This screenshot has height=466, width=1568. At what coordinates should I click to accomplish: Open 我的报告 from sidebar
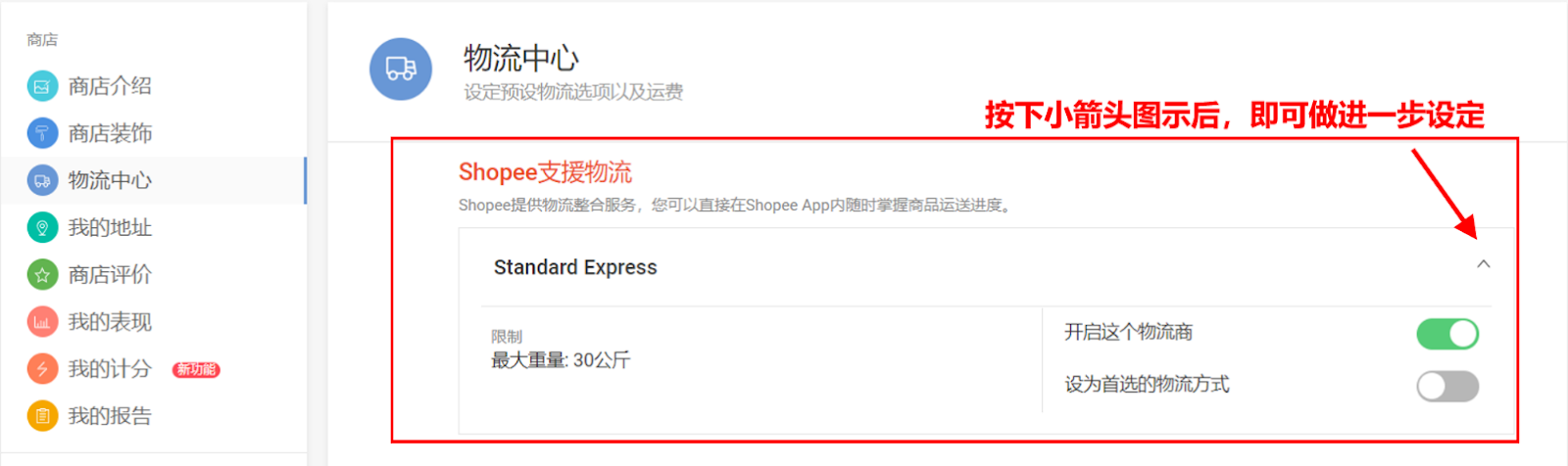pyautogui.click(x=110, y=416)
